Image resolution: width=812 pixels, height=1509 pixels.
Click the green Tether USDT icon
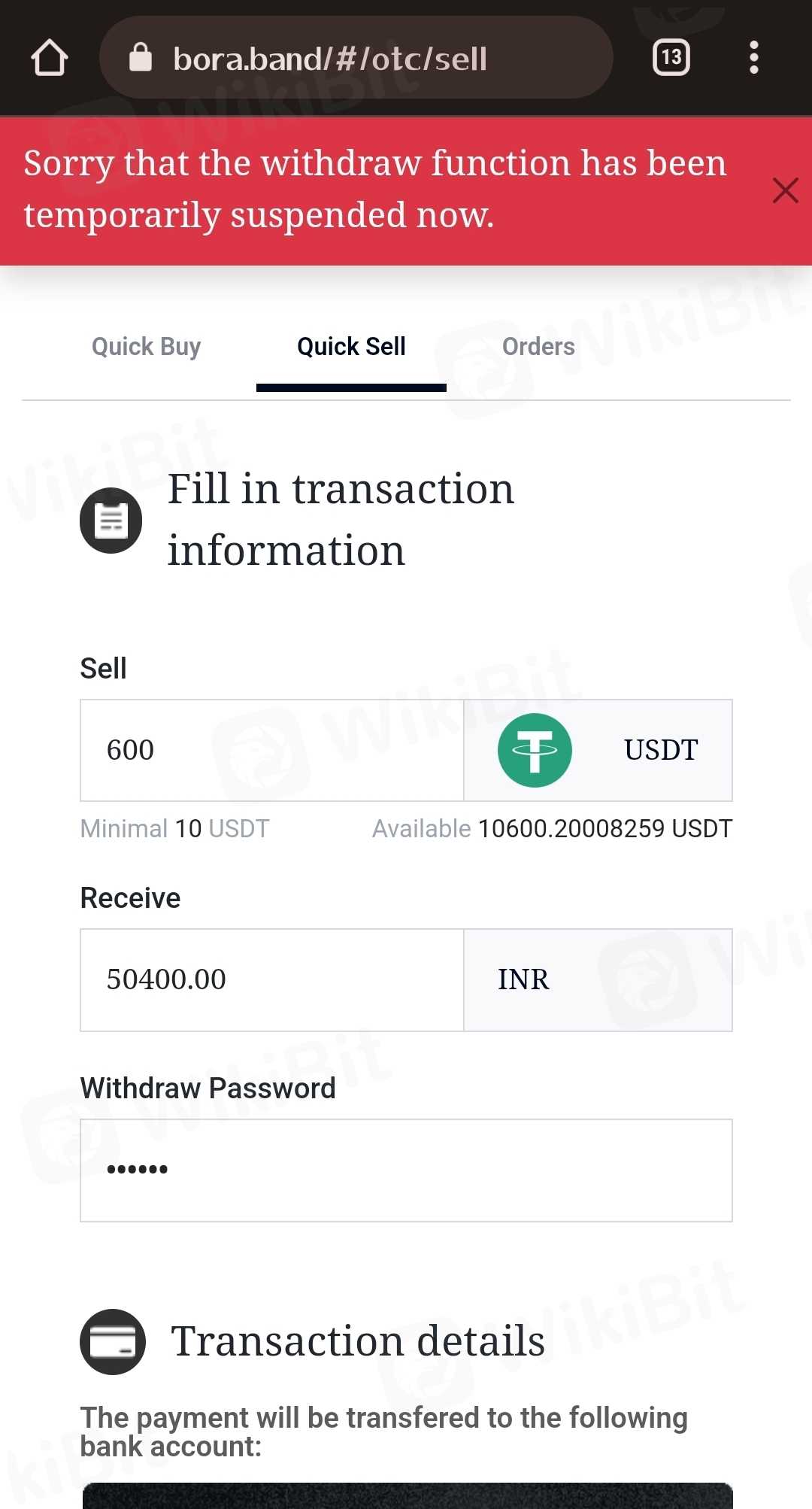tap(535, 750)
